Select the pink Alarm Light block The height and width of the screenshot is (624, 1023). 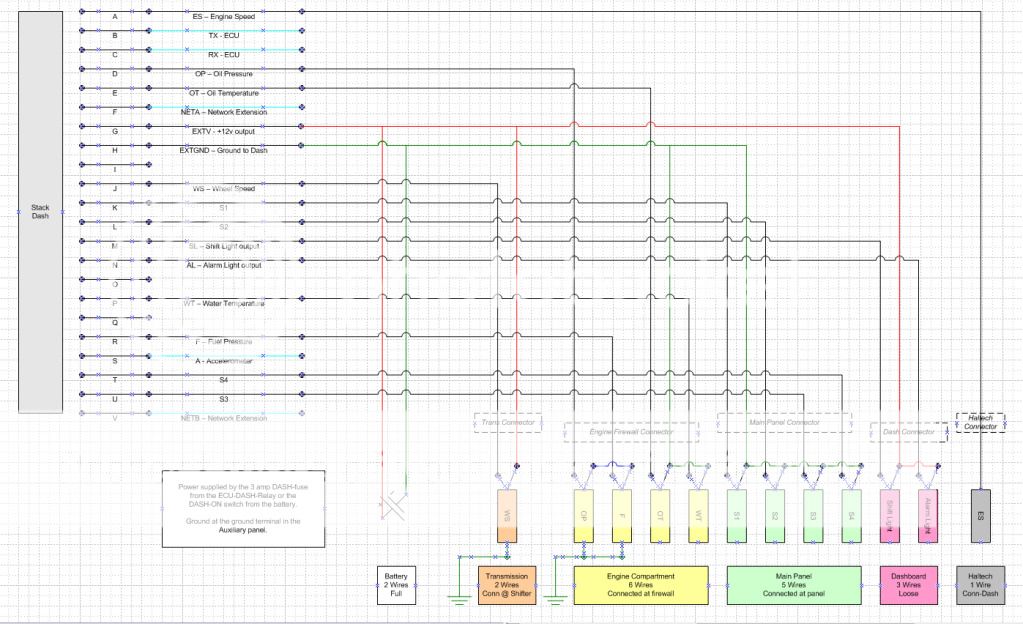928,516
